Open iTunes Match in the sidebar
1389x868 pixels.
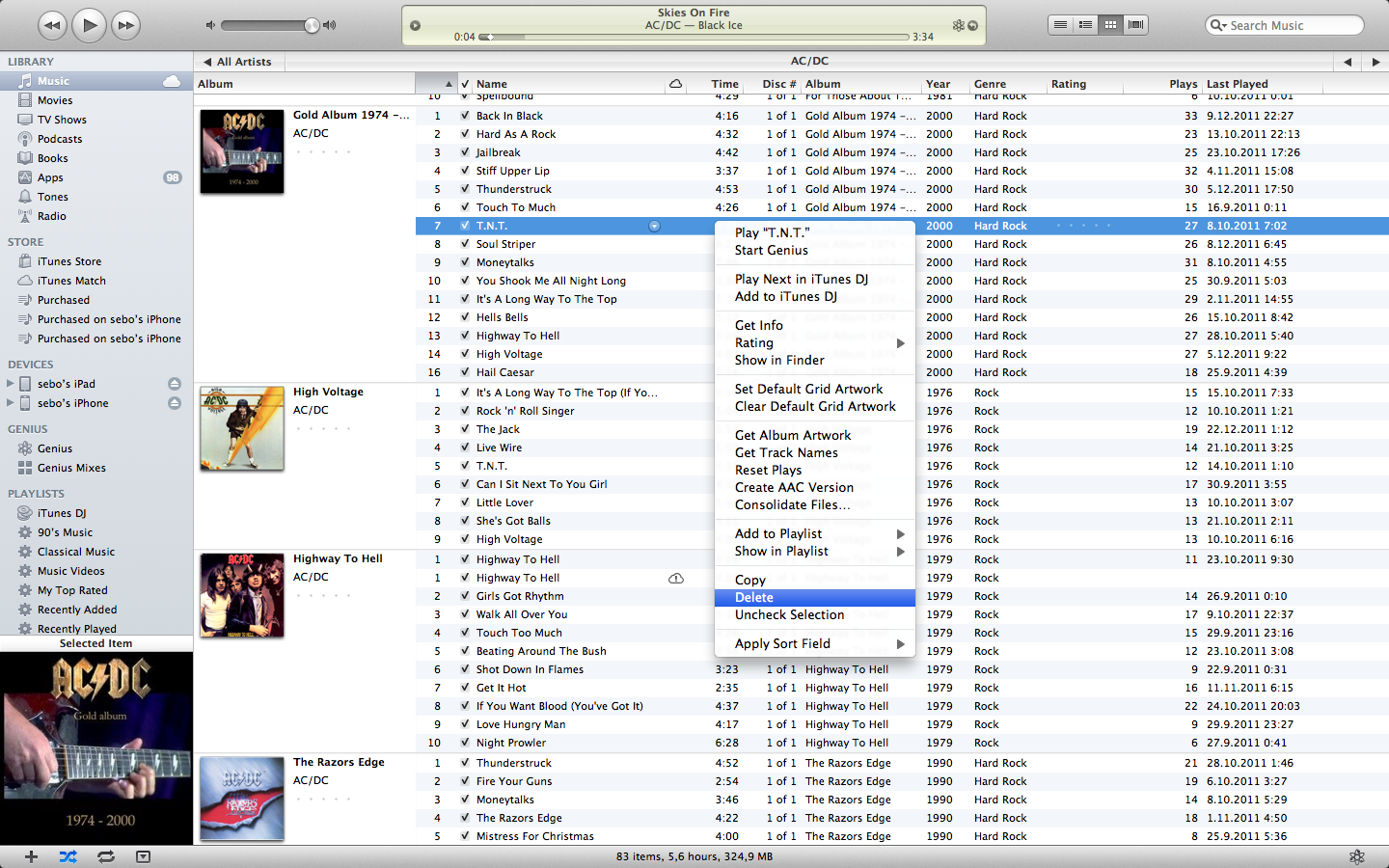(x=71, y=281)
